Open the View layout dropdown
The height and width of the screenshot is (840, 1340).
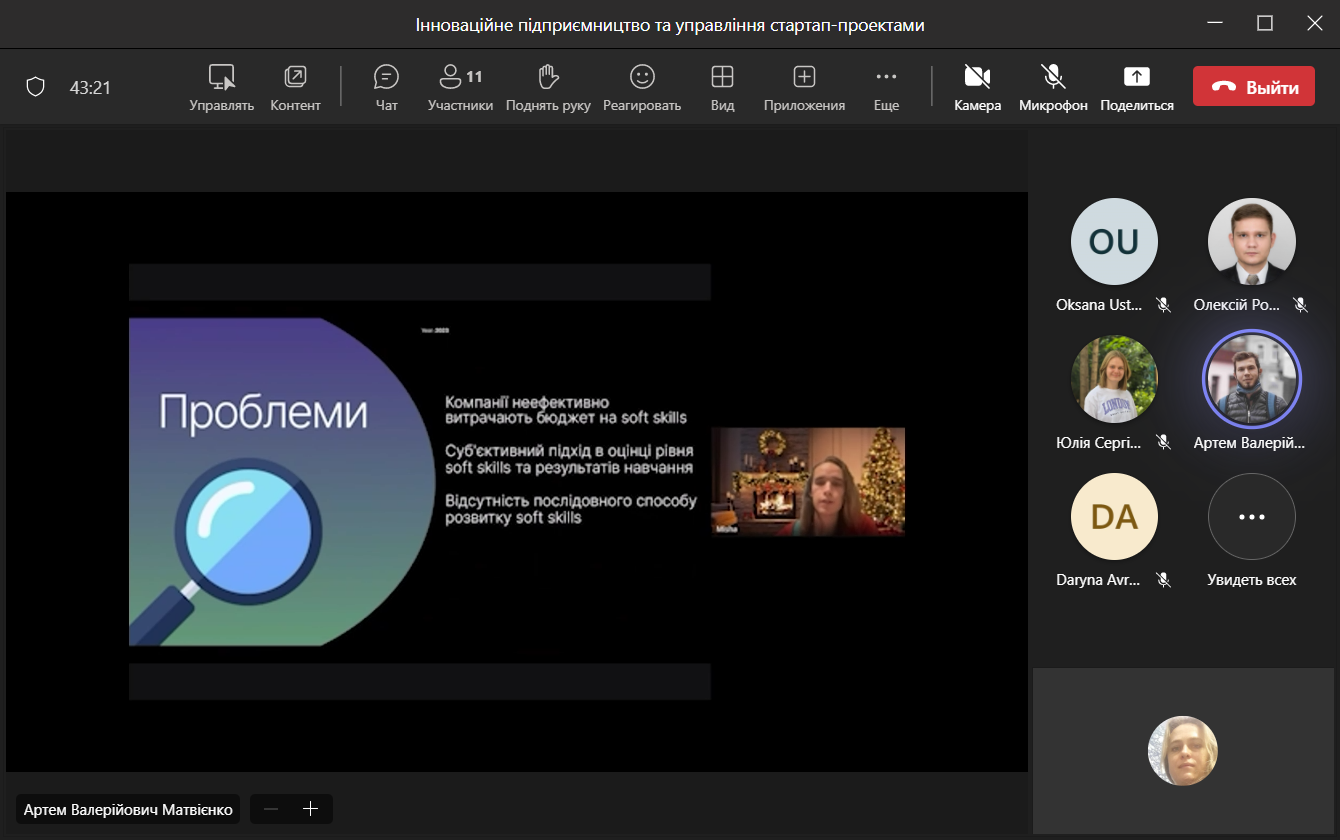click(x=722, y=87)
